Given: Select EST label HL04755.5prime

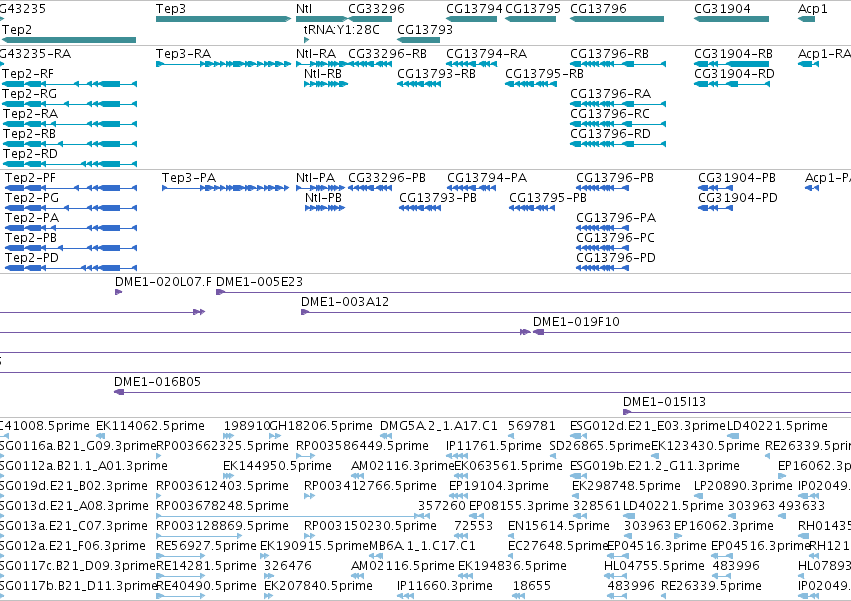Looking at the screenshot, I should point(655,566).
